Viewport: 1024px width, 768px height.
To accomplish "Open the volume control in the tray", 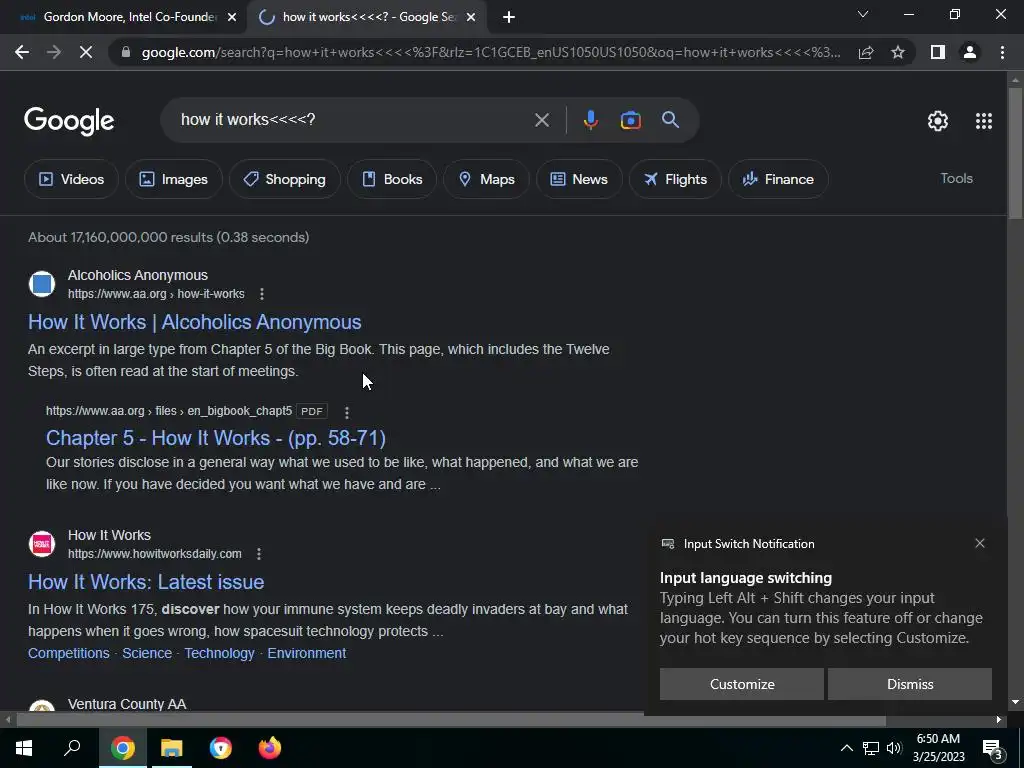I will (894, 748).
